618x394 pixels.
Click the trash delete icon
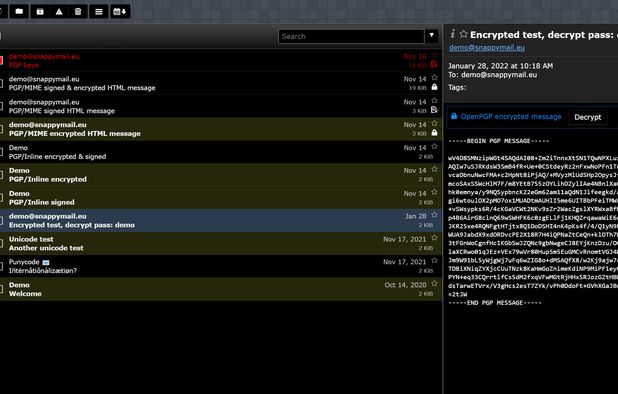coord(78,11)
